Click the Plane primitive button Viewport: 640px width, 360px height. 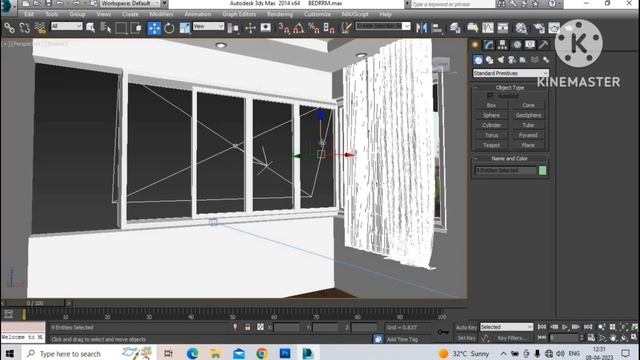528,145
